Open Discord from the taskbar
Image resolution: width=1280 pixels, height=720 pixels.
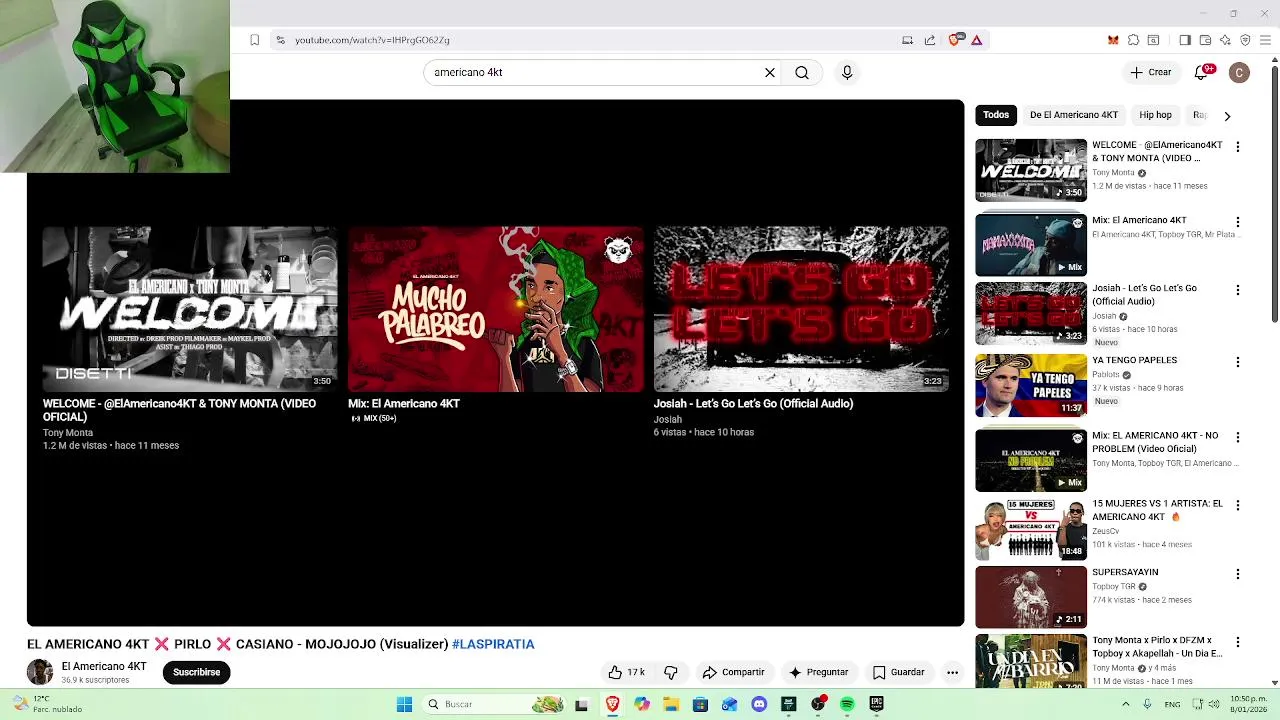pos(759,704)
